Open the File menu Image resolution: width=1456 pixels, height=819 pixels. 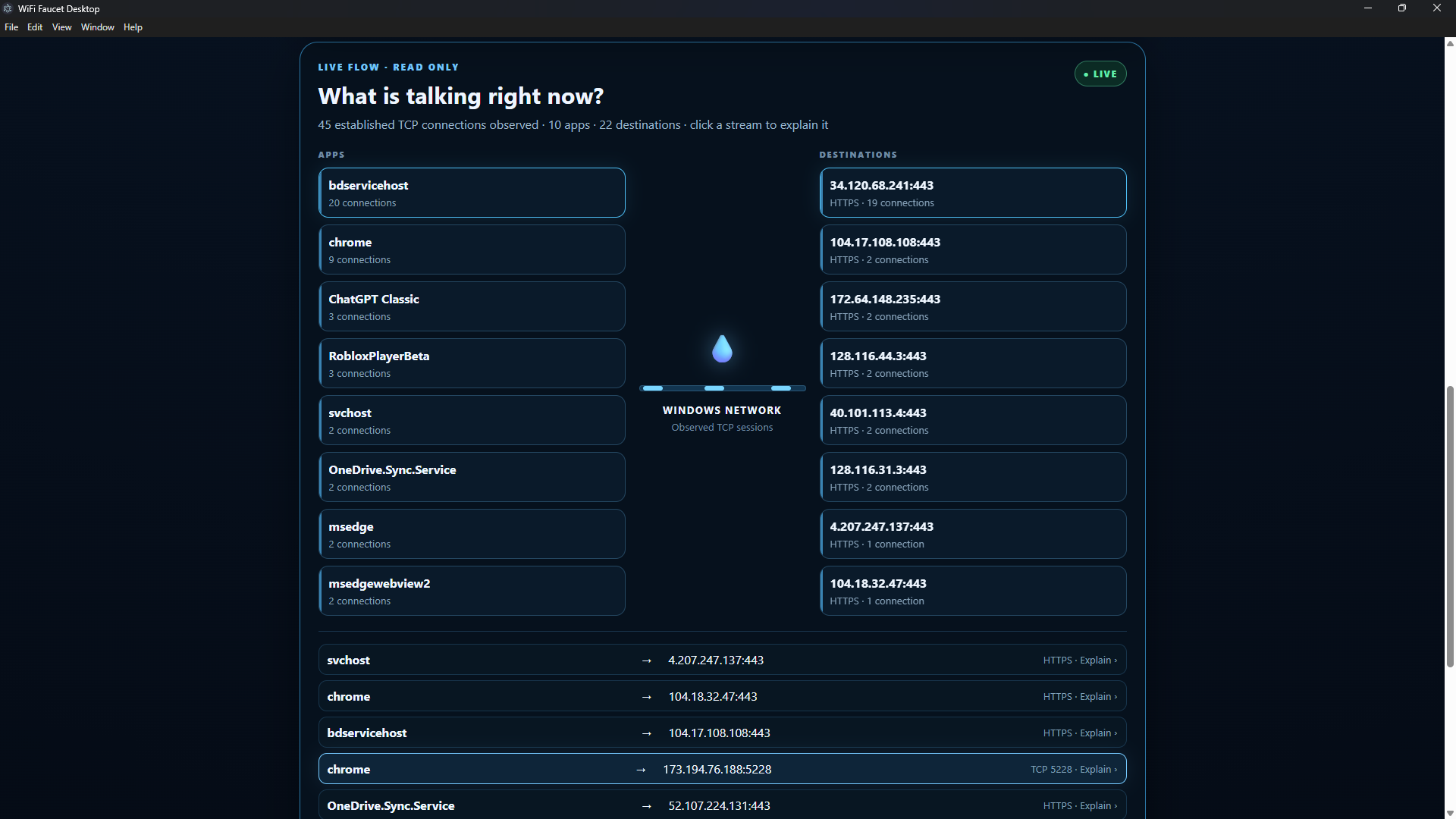[x=11, y=27]
